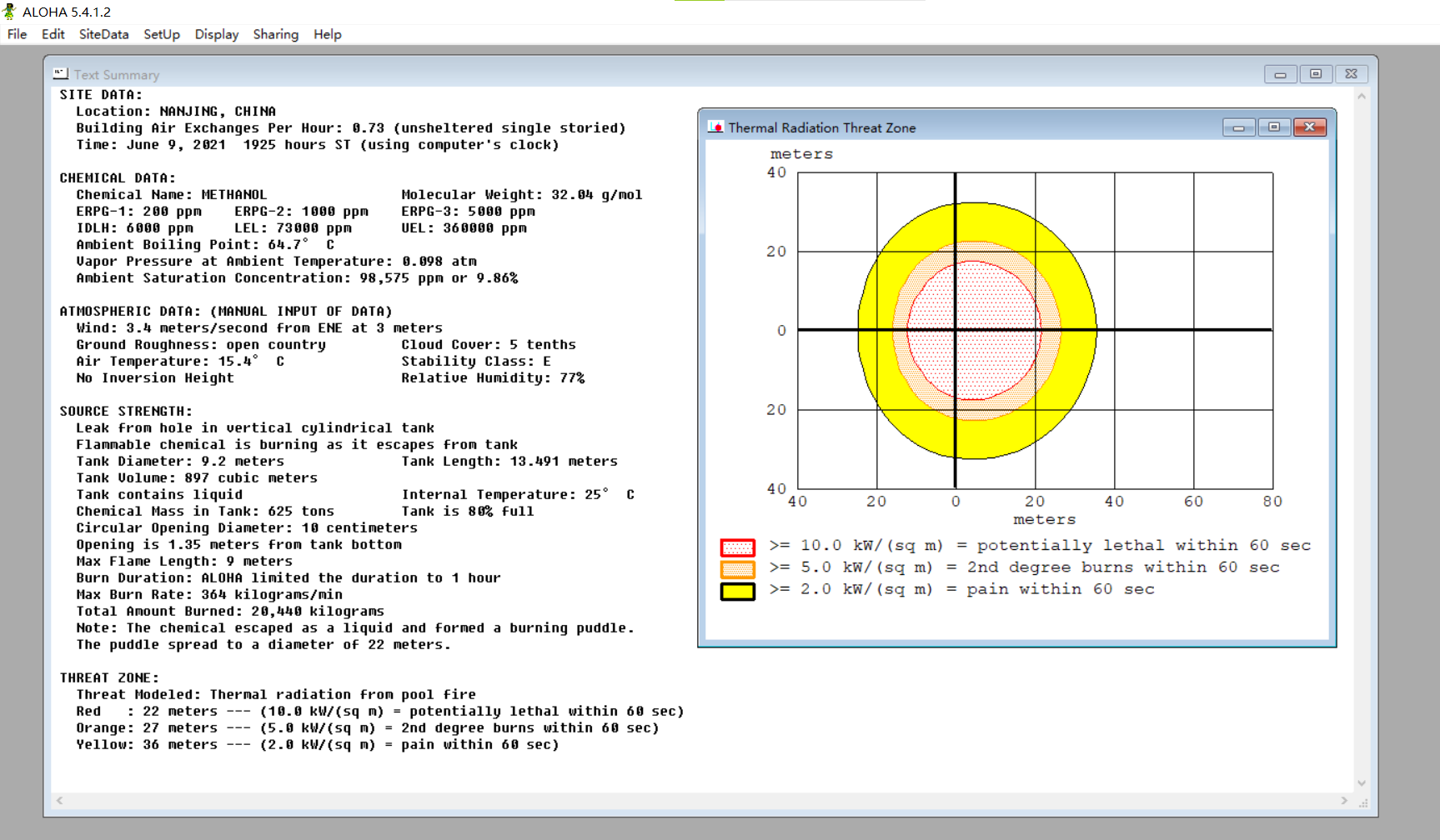Click the yellow 2.0 kW legend swatch
This screenshot has height=840, width=1440.
[738, 592]
